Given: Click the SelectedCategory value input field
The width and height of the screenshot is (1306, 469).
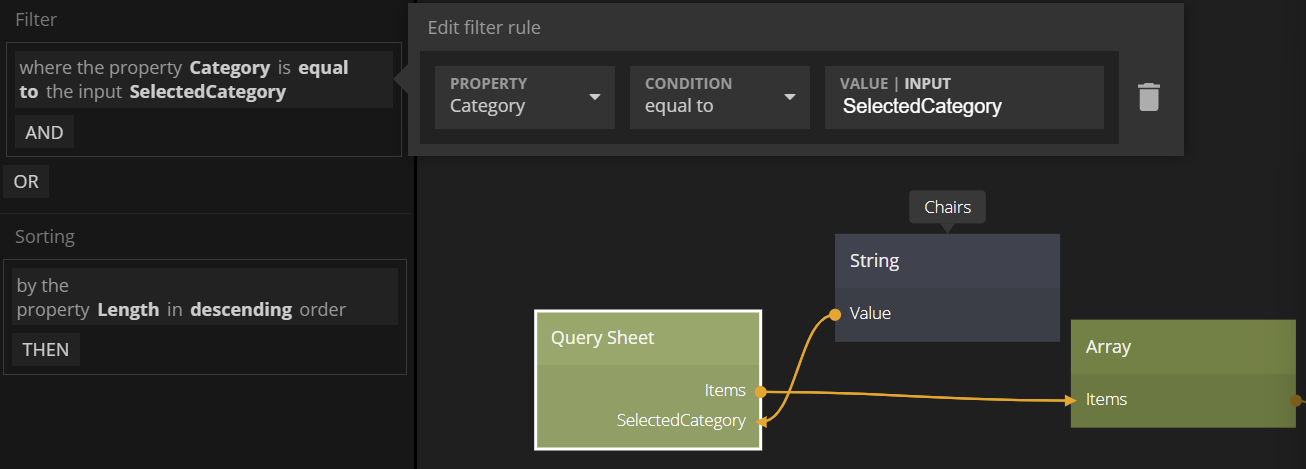Looking at the screenshot, I should click(x=963, y=106).
